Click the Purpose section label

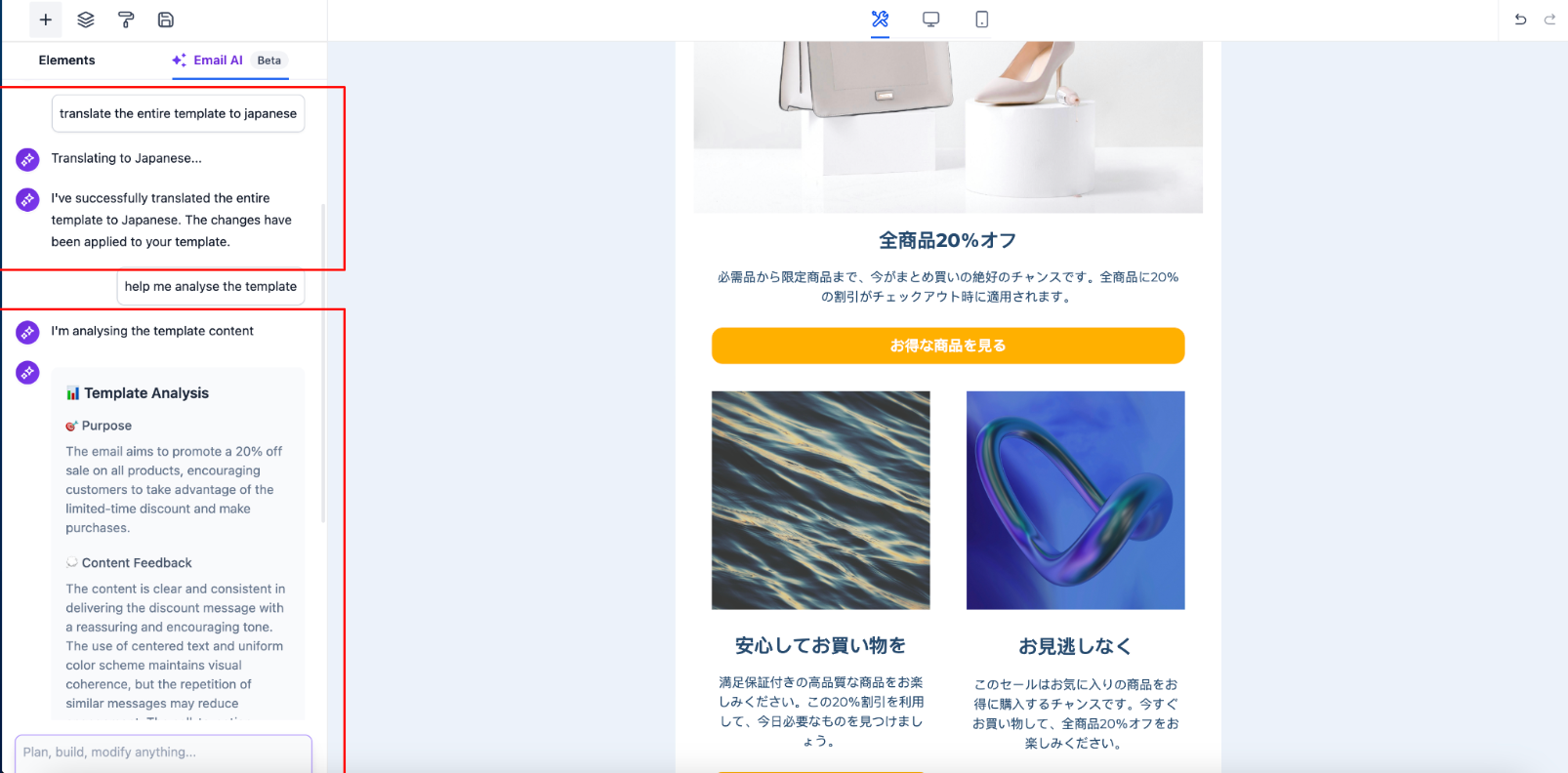point(106,426)
